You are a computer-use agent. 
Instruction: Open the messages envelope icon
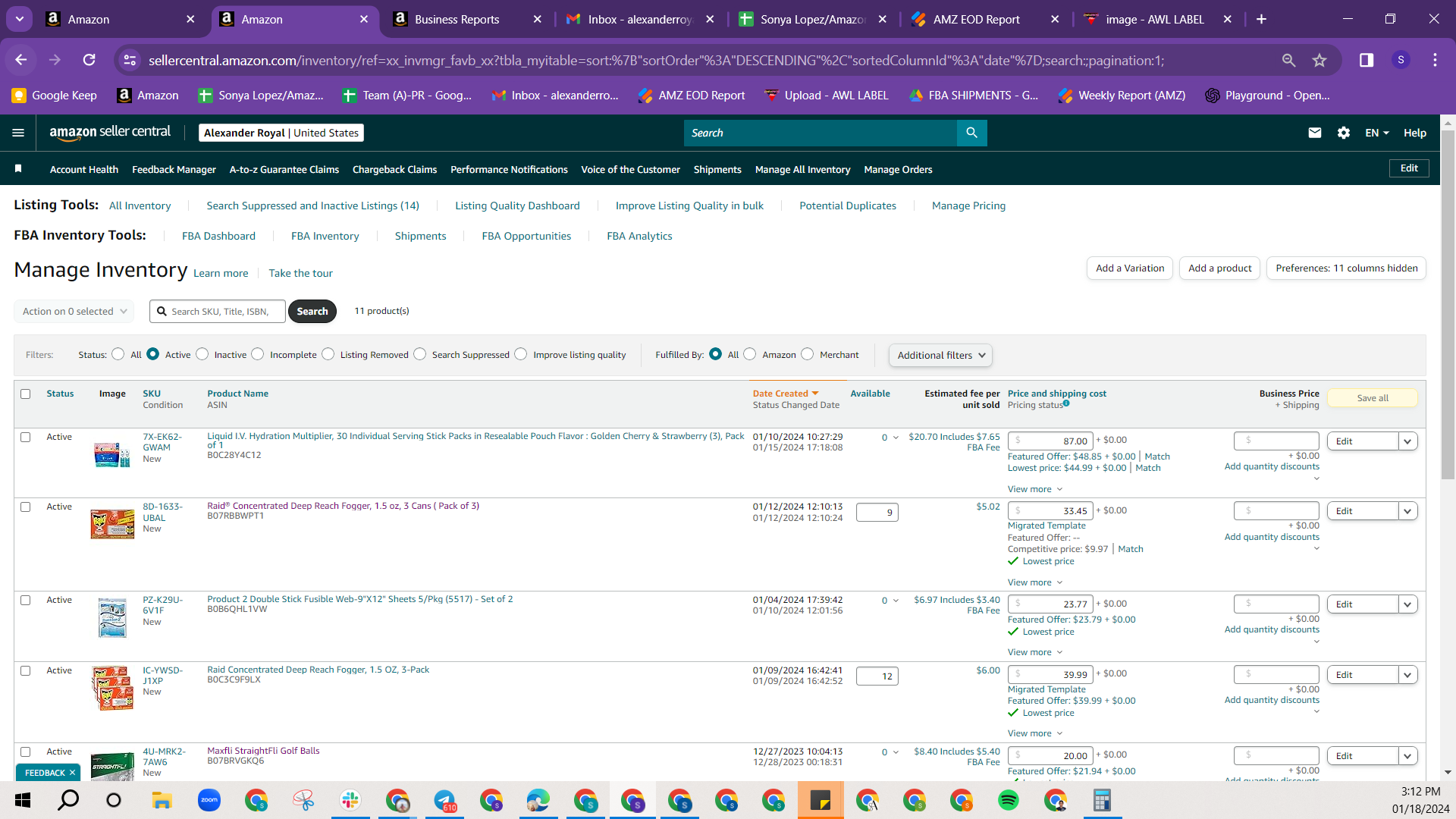pyautogui.click(x=1315, y=133)
